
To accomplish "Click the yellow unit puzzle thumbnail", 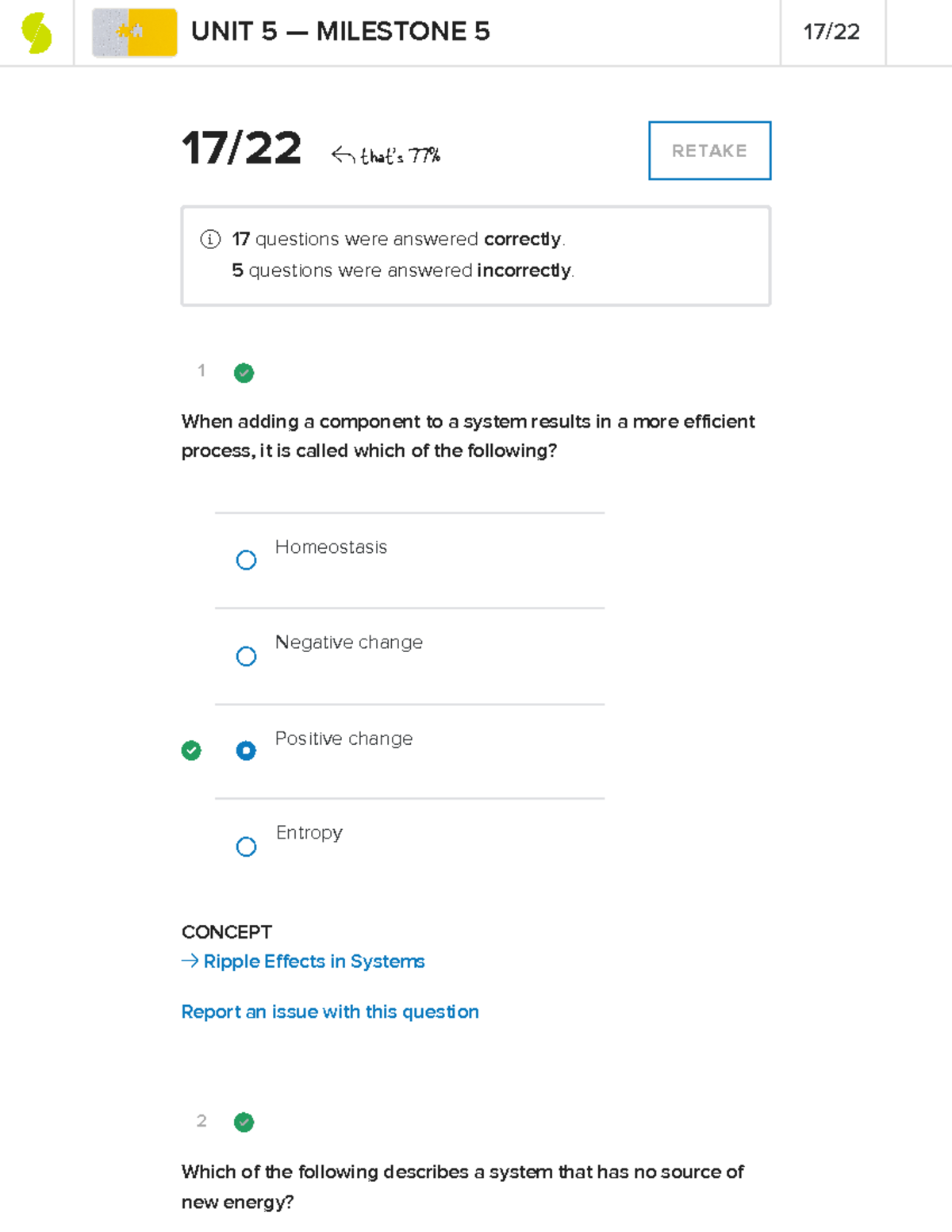I will click(x=135, y=33).
